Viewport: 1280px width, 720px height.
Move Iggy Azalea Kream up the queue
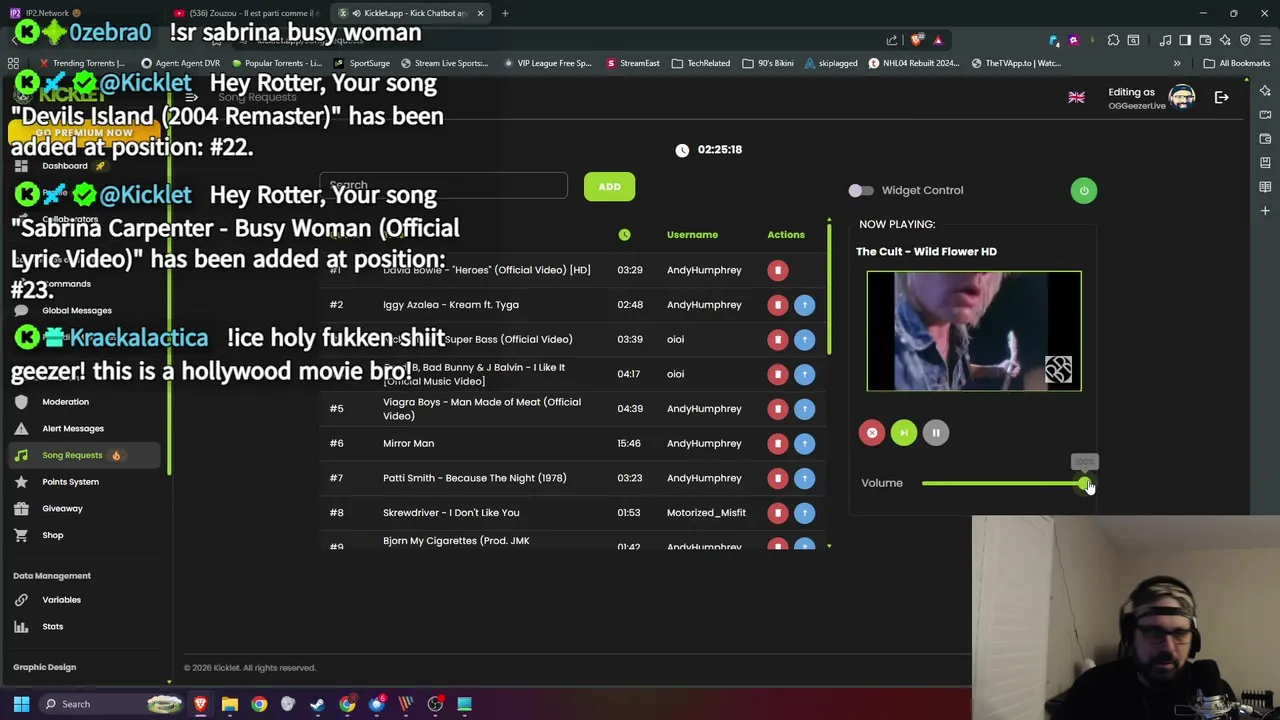click(x=804, y=305)
